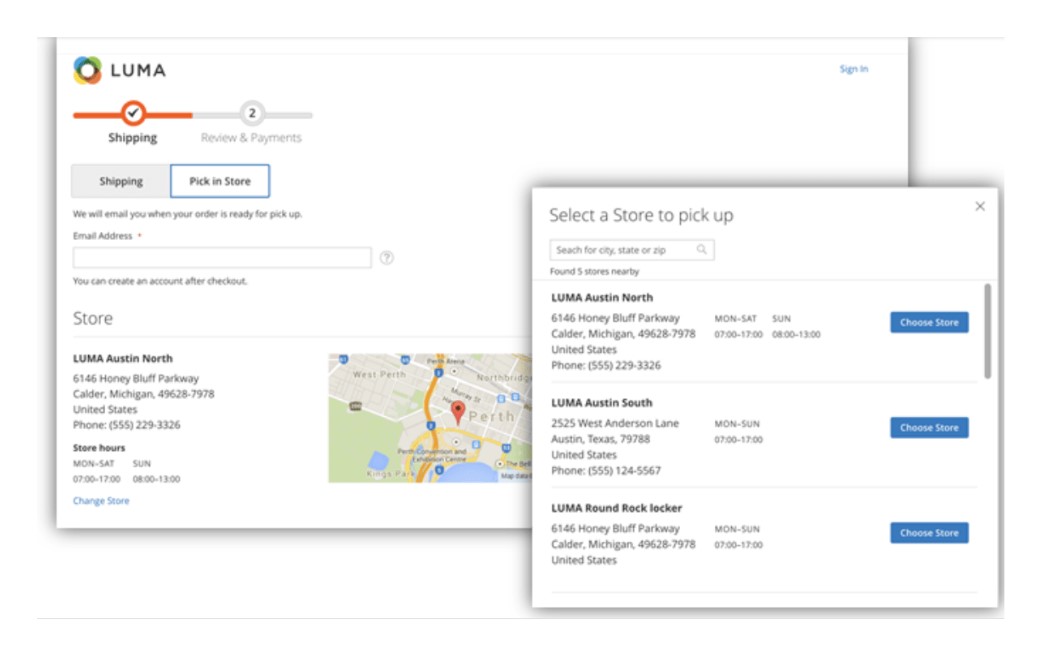The image size is (1045, 648).
Task: Click "Phone: (555) 229-3326" on checkout page
Action: pyautogui.click(x=127, y=425)
